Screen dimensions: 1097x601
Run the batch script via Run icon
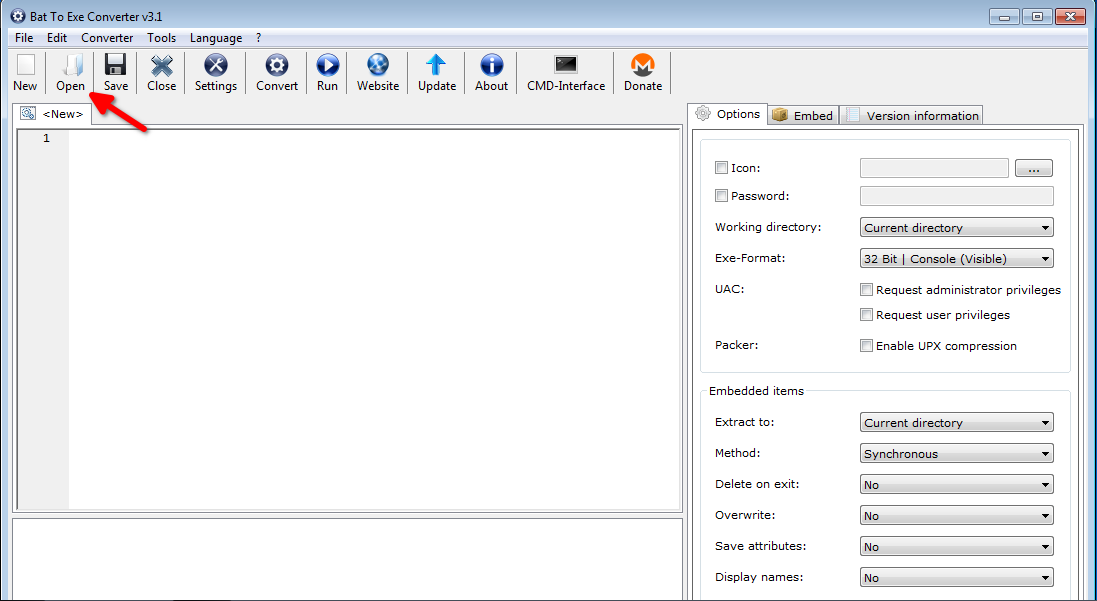pyautogui.click(x=327, y=73)
